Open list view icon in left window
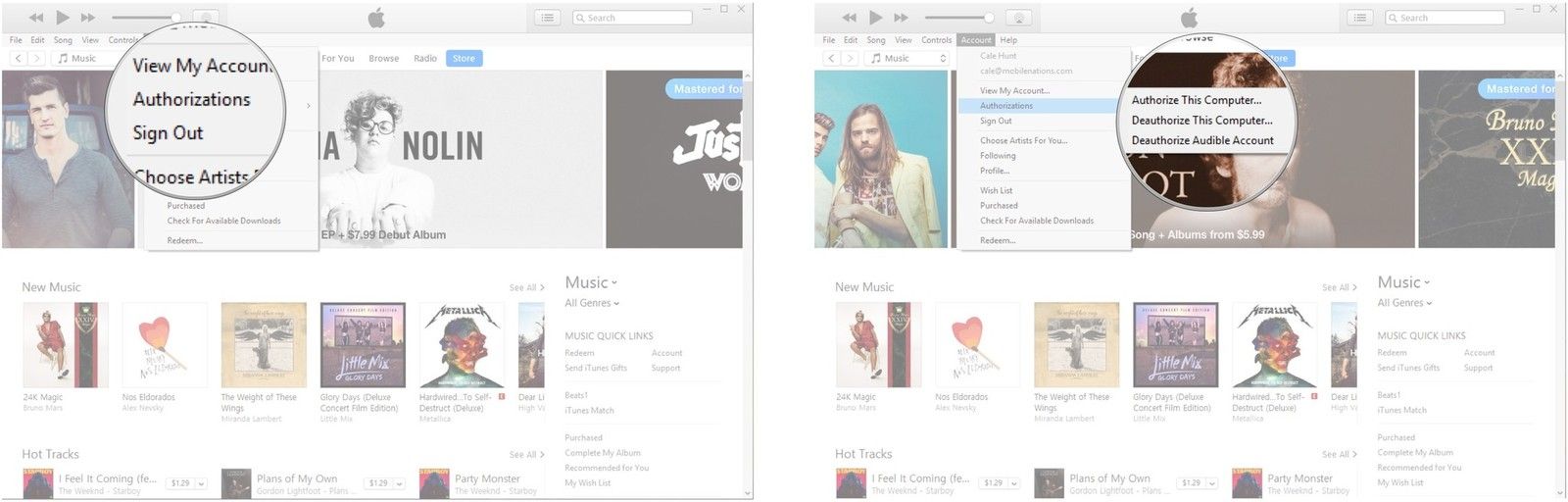This screenshot has width=1568, height=502. click(x=547, y=18)
